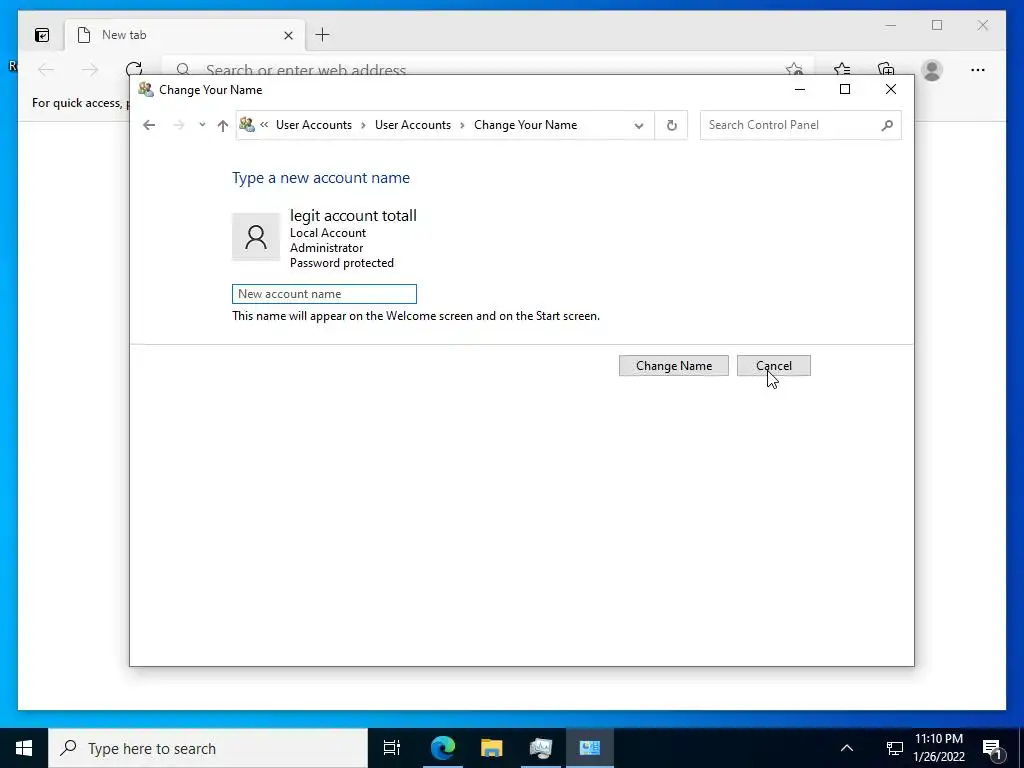The height and width of the screenshot is (768, 1024).
Task: Go back in Control Panel window
Action: (x=149, y=125)
